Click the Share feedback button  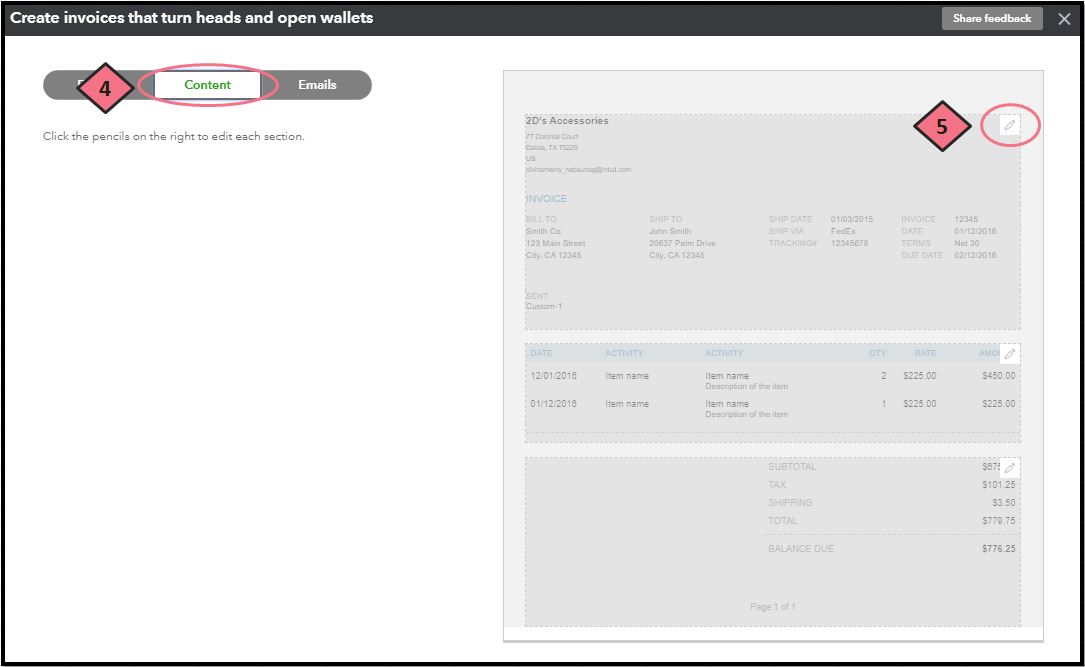coord(991,17)
